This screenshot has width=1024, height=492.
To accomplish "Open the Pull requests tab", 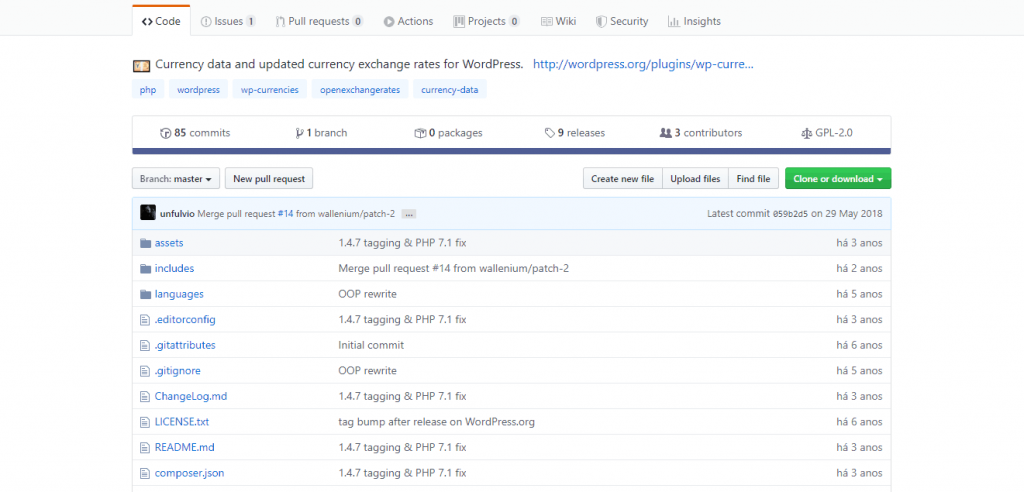I will [x=319, y=21].
